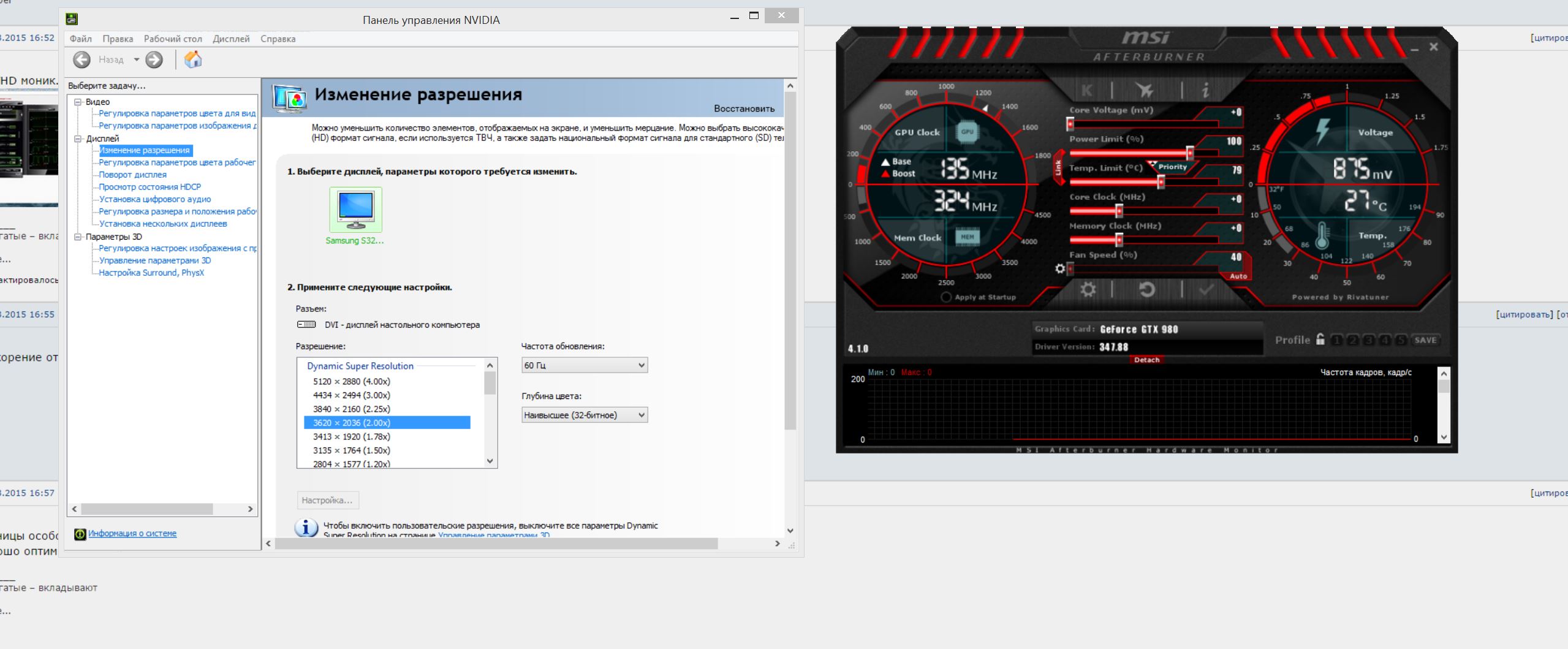Click the blue info icon below Настройка
Image resolution: width=1568 pixels, height=649 pixels.
tap(306, 528)
